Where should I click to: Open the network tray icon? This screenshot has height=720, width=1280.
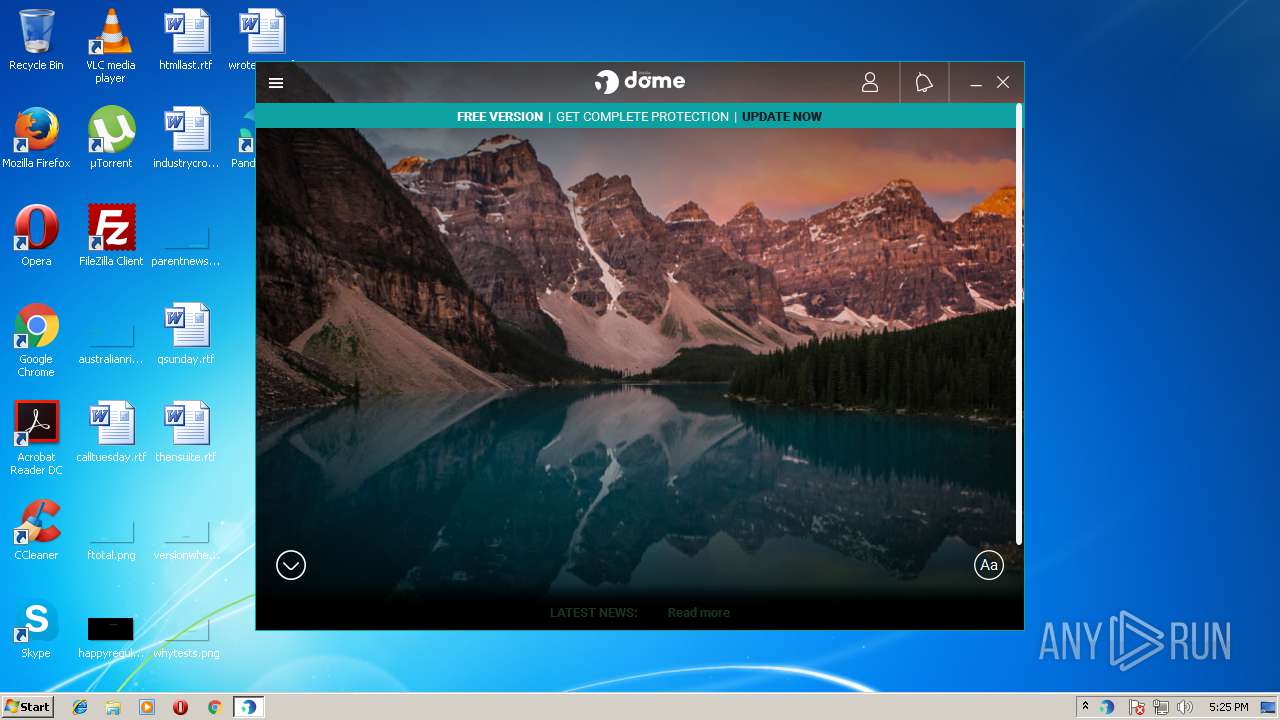tap(1161, 707)
